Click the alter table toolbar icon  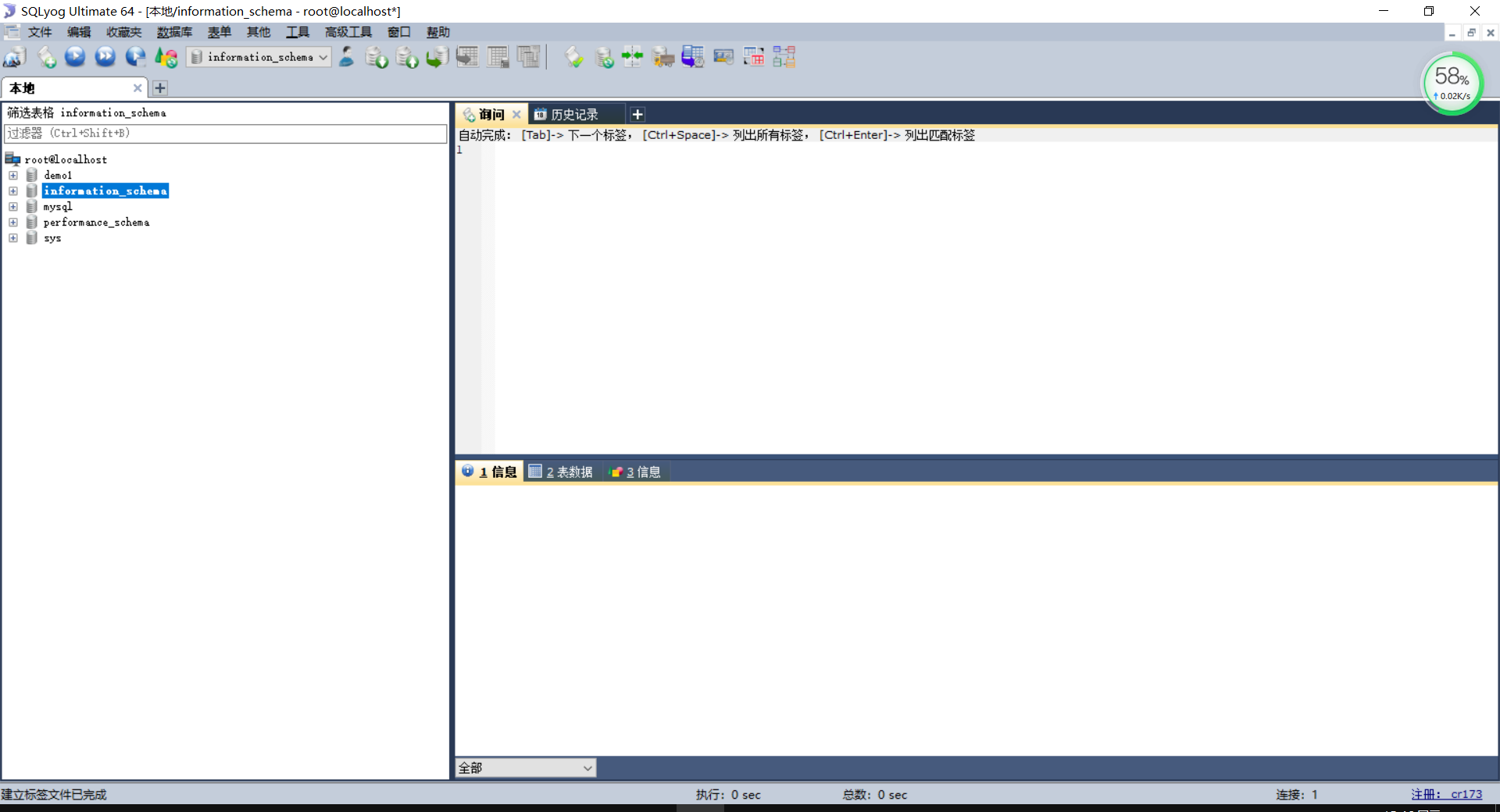tap(498, 57)
